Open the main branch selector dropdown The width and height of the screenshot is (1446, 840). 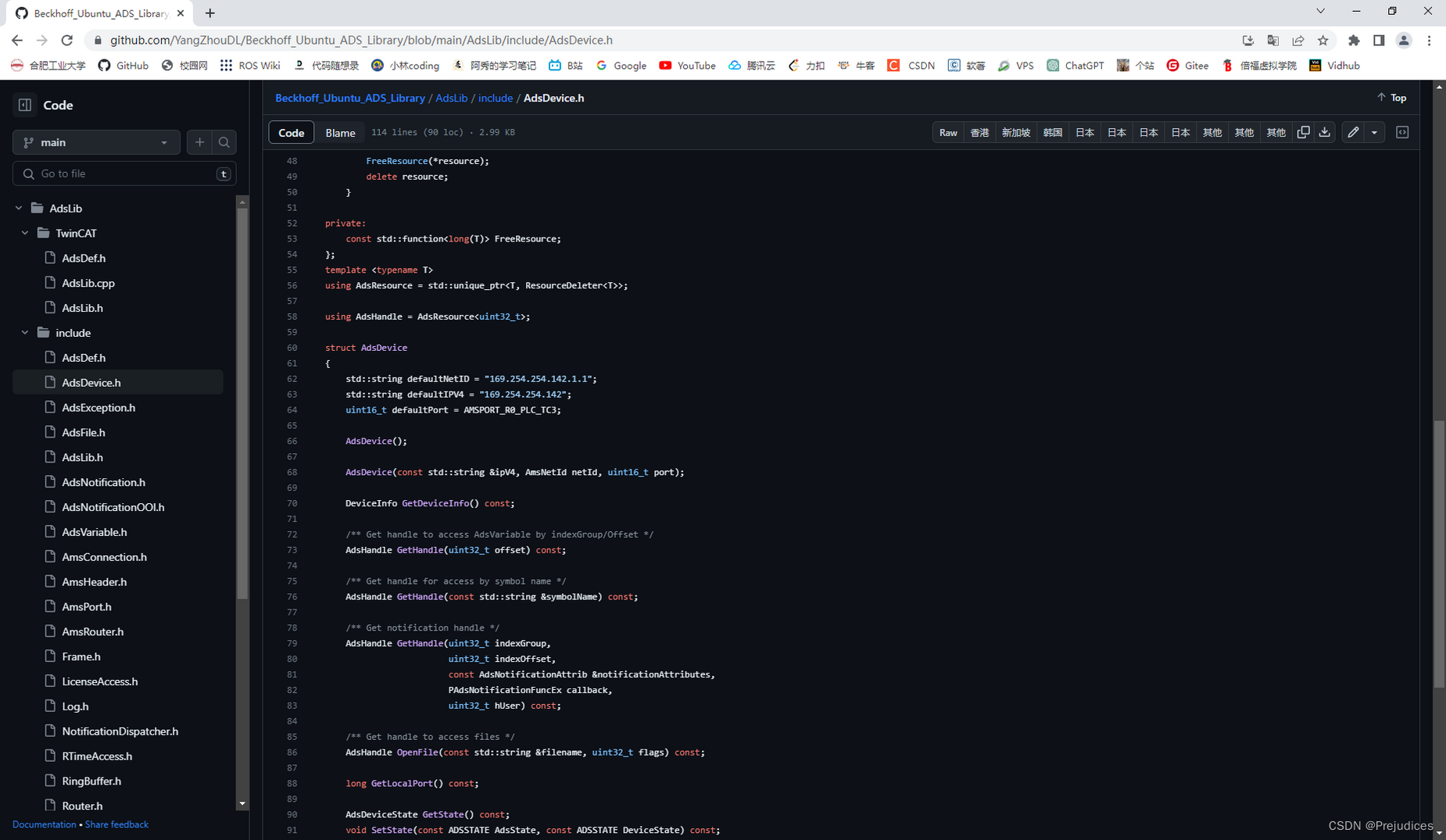click(x=95, y=142)
